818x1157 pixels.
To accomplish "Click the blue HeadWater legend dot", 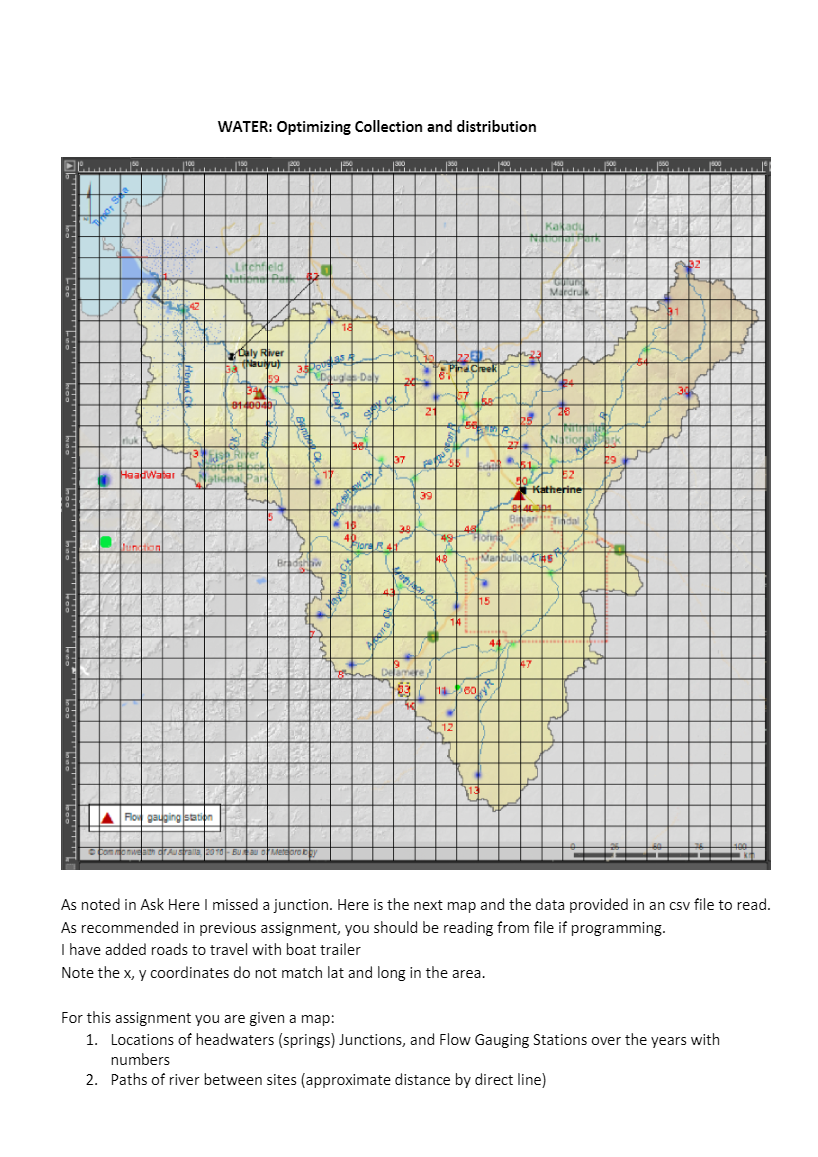I will [x=105, y=480].
